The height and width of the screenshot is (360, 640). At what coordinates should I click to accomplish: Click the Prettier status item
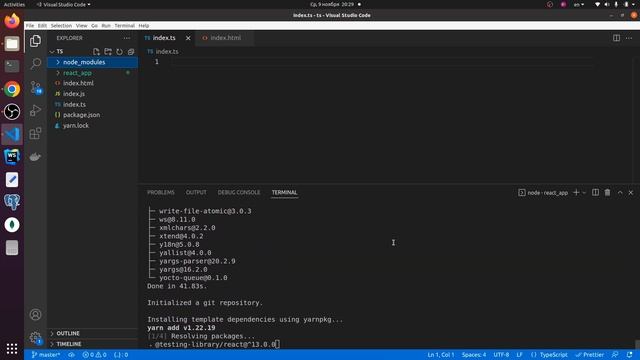click(589, 355)
